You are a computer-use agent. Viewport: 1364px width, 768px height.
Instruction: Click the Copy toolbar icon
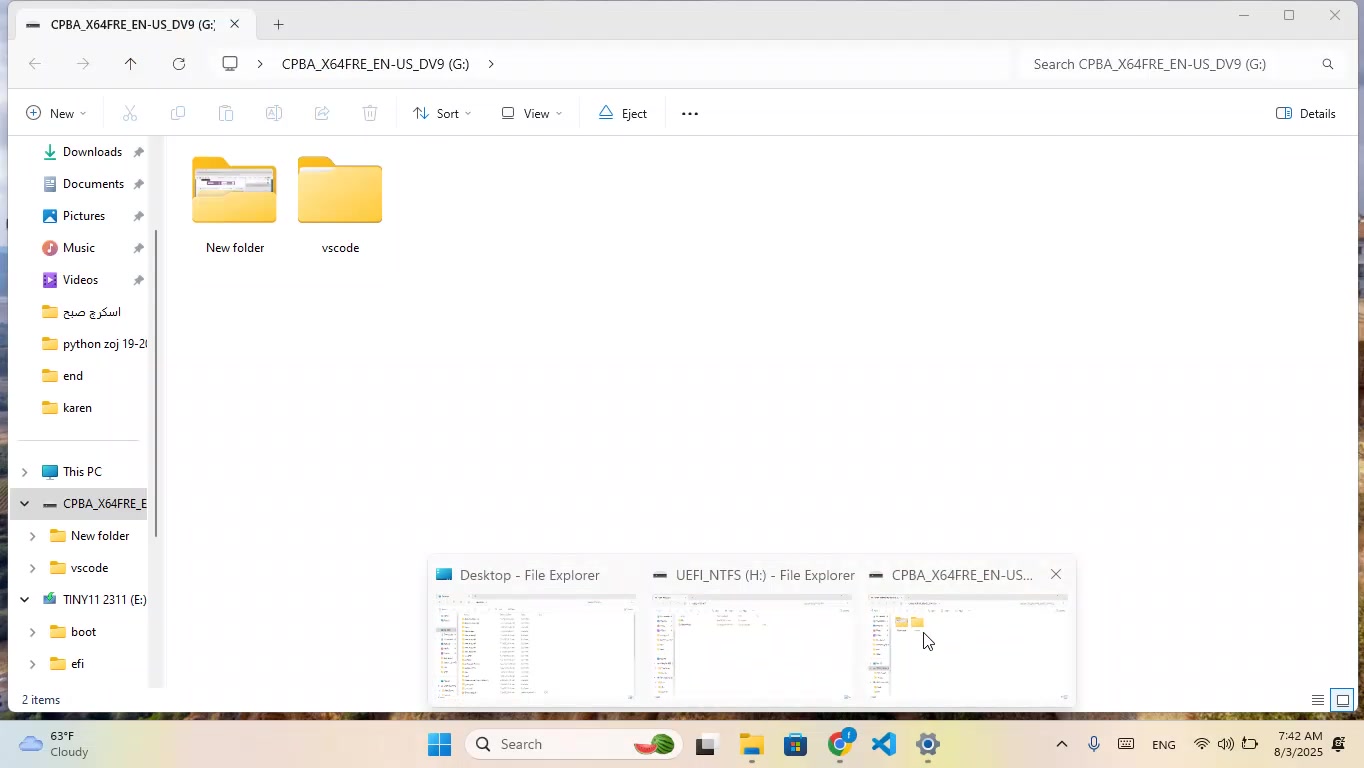click(178, 114)
